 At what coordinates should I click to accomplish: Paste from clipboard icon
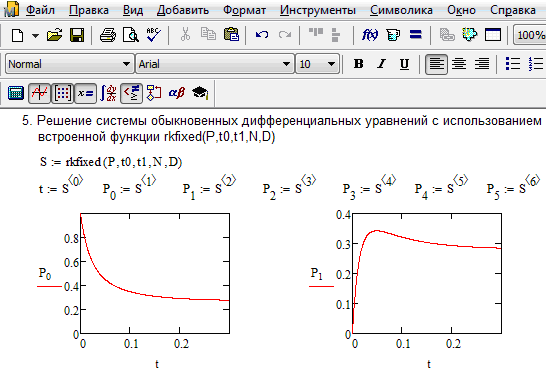point(231,35)
